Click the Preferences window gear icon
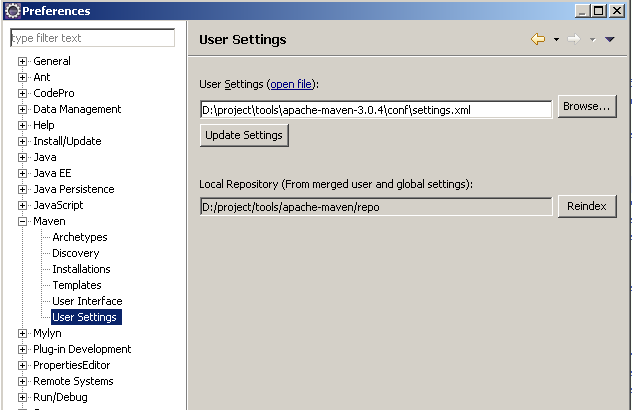 (x=12, y=11)
